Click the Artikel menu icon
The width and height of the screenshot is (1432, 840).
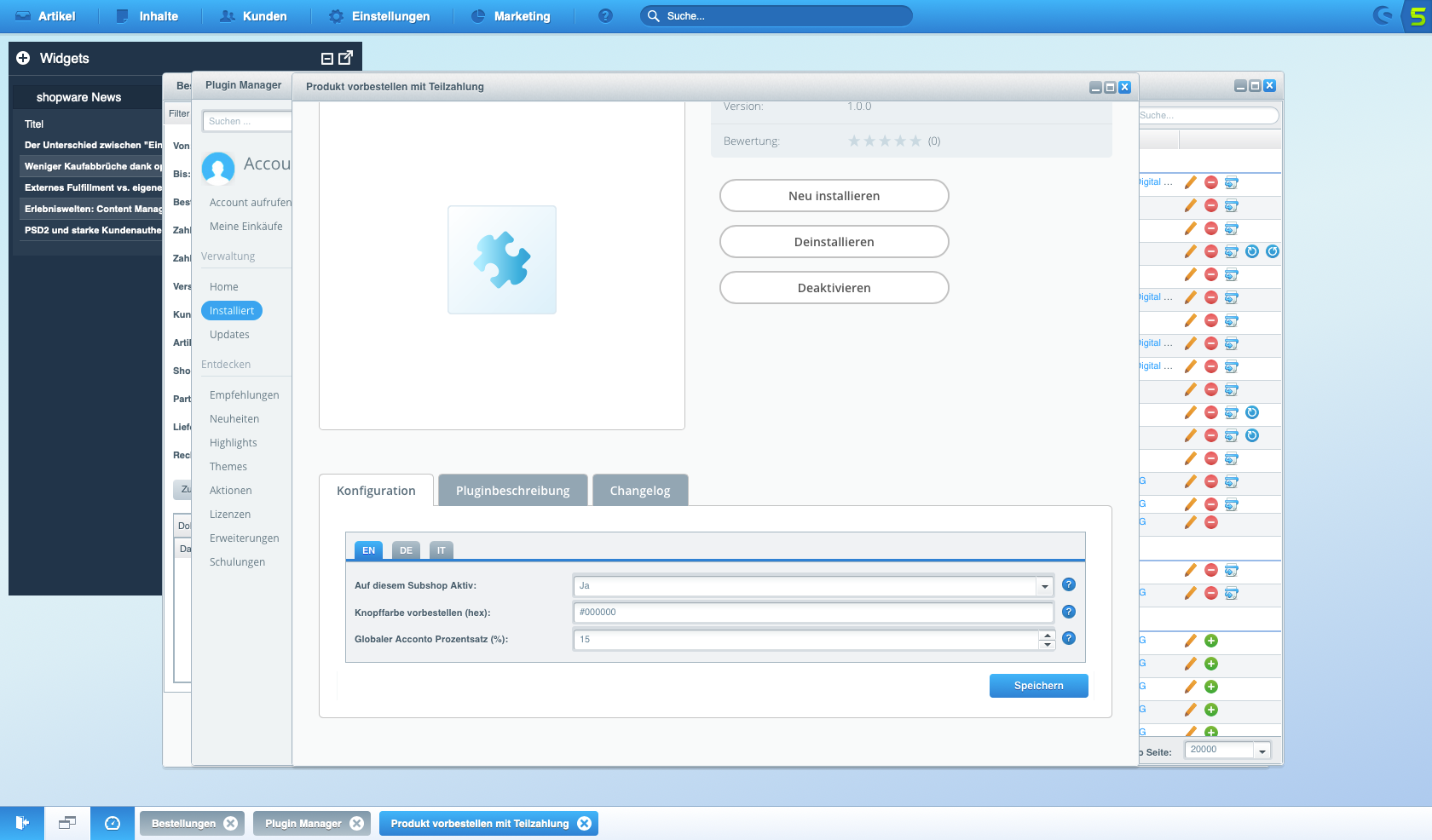23,16
